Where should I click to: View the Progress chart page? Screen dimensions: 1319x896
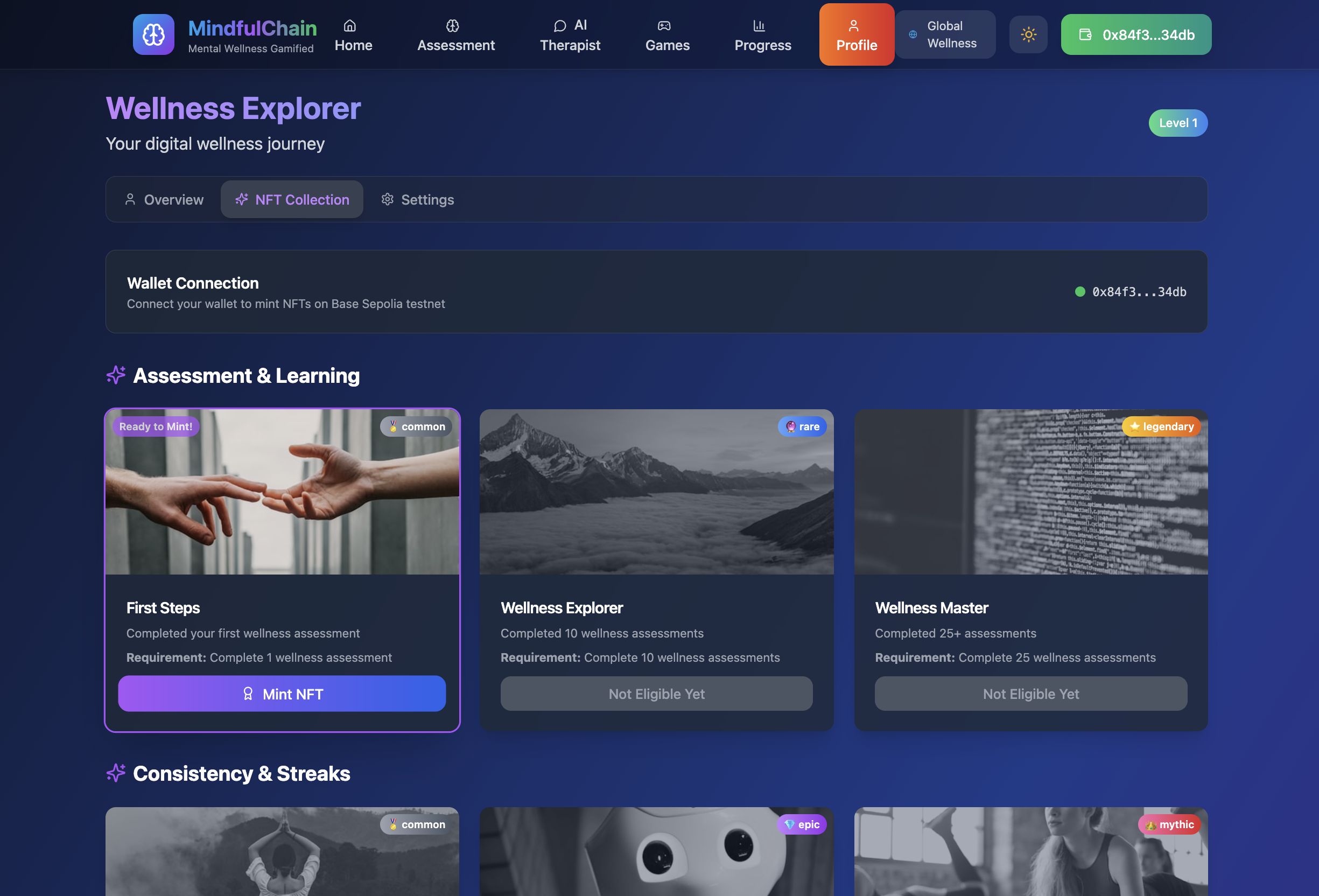tap(762, 34)
